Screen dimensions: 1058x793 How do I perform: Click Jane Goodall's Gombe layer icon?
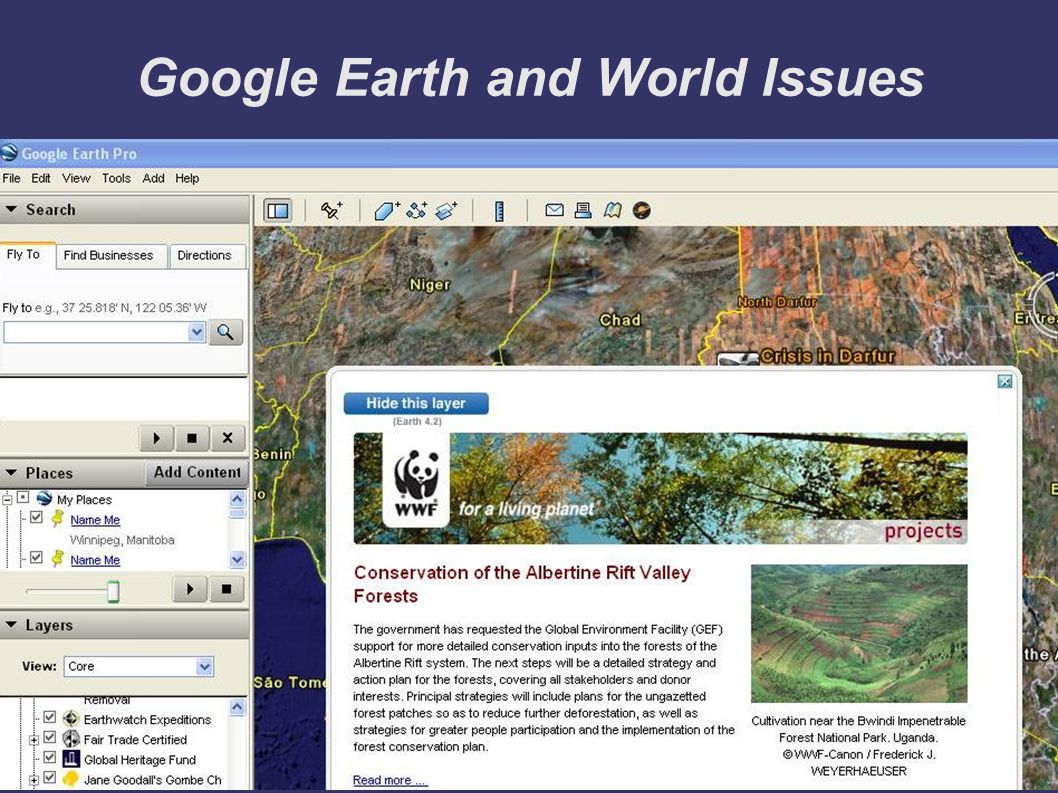(x=71, y=779)
